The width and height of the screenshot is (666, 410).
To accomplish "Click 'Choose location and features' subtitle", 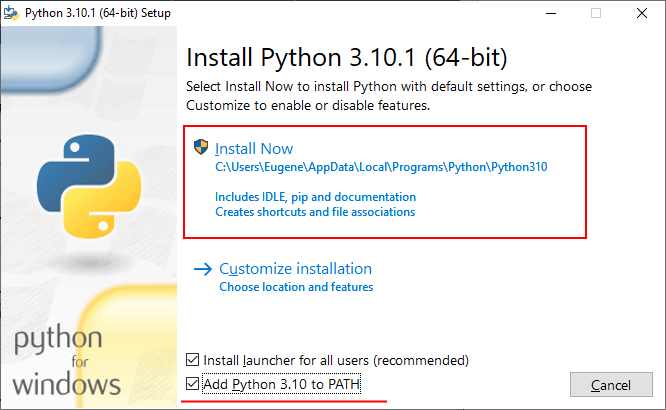I will (x=296, y=287).
